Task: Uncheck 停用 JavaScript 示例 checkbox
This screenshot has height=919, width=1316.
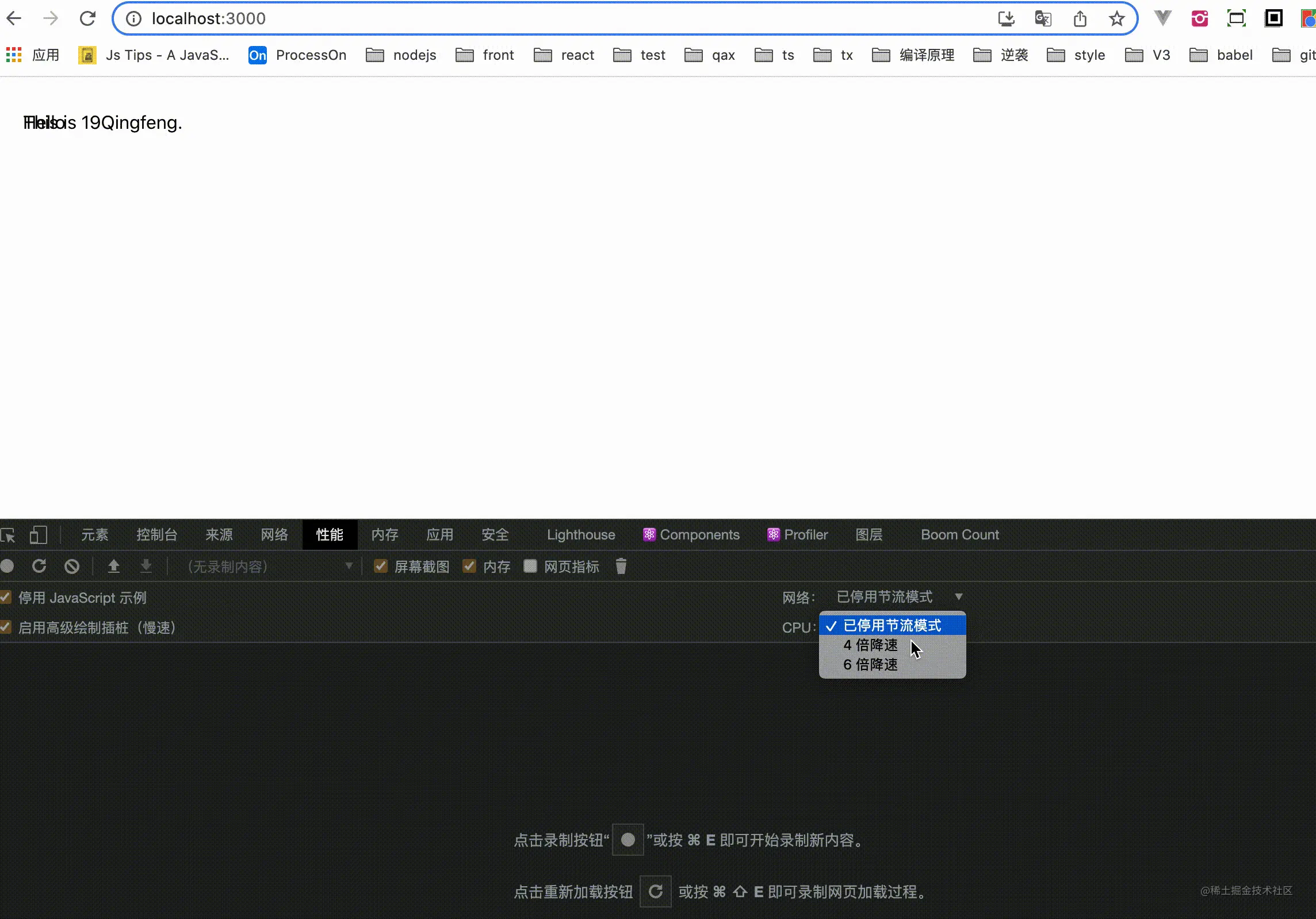Action: pos(6,597)
